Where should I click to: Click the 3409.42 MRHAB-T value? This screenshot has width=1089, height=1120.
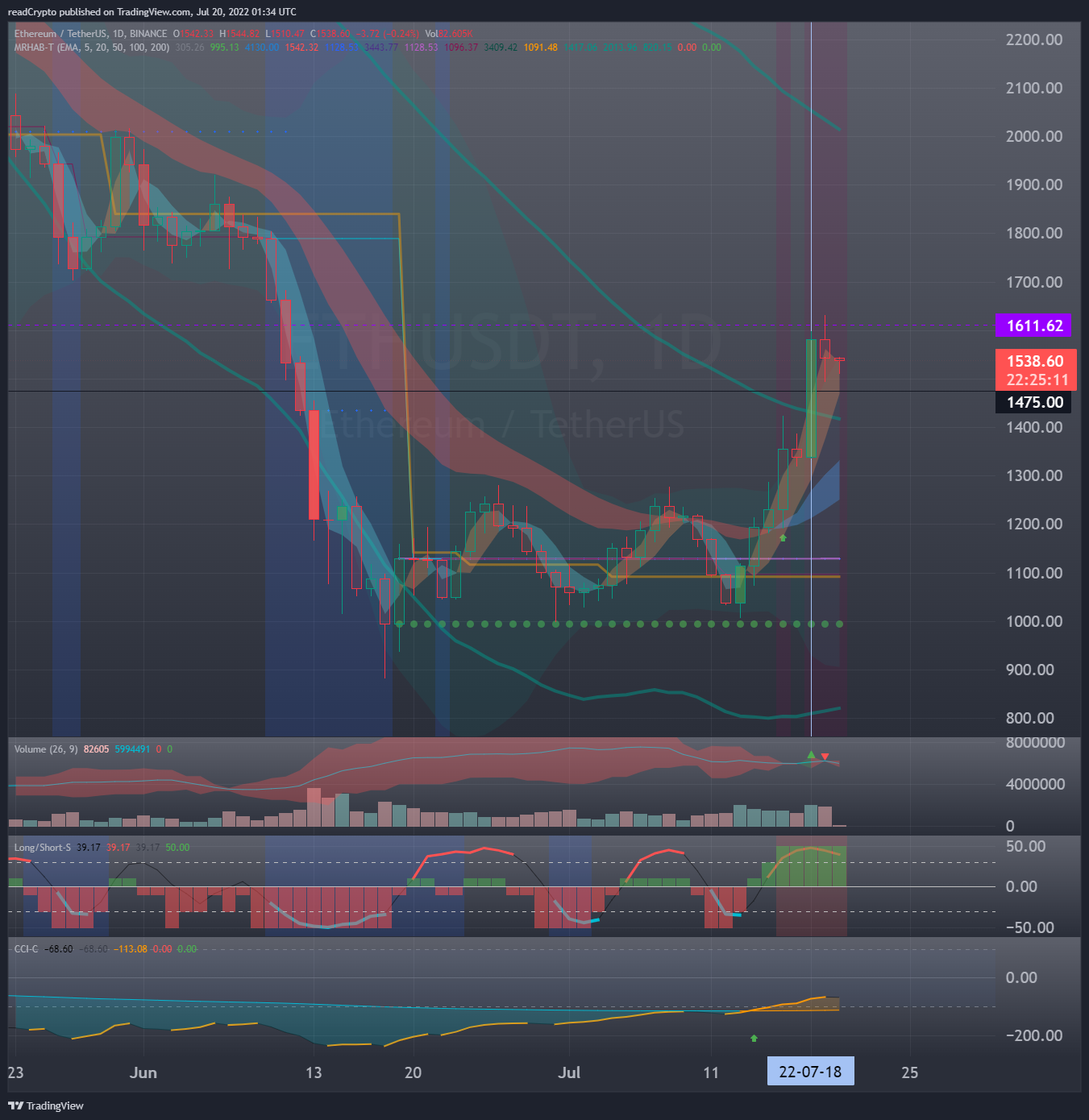pyautogui.click(x=501, y=48)
